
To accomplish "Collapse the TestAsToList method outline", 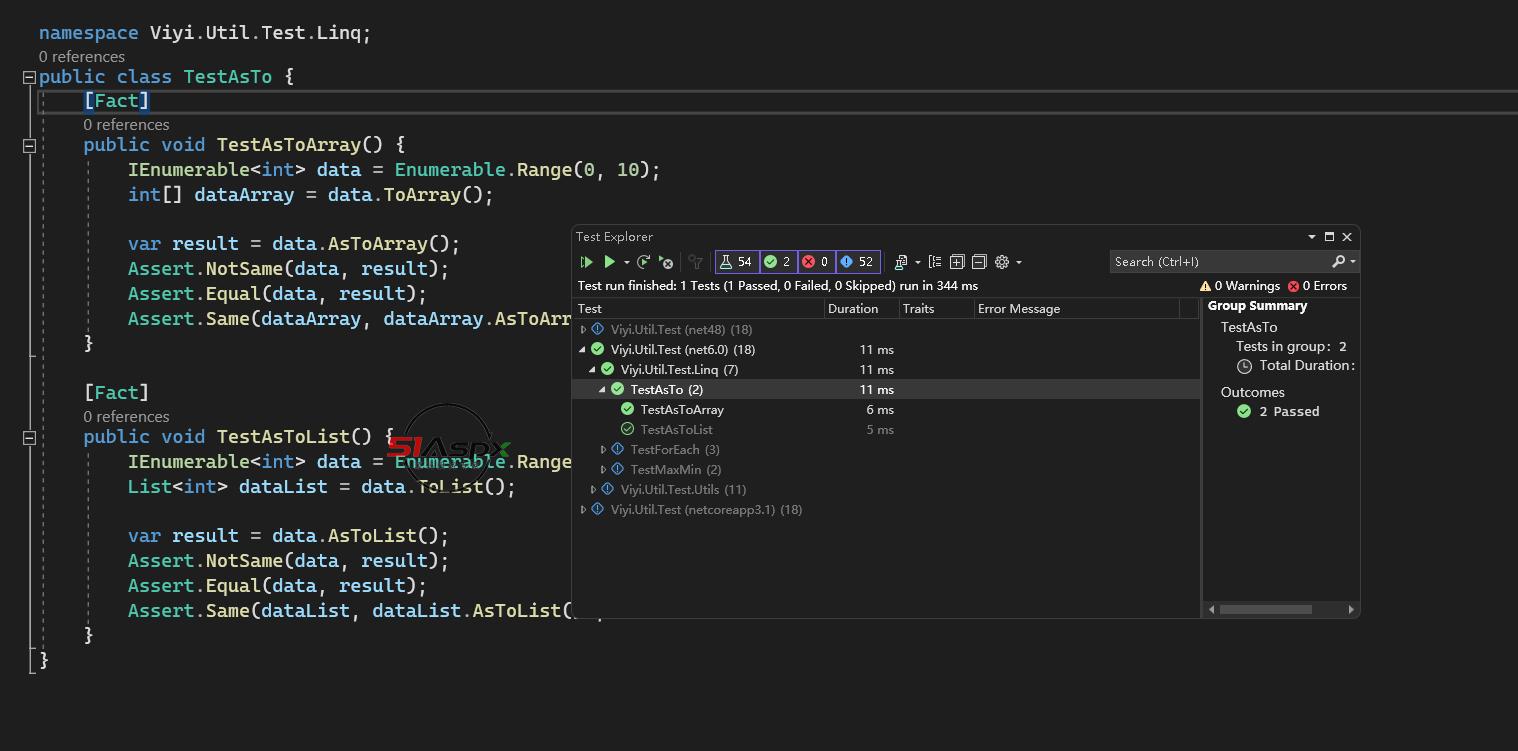I will click(29, 437).
